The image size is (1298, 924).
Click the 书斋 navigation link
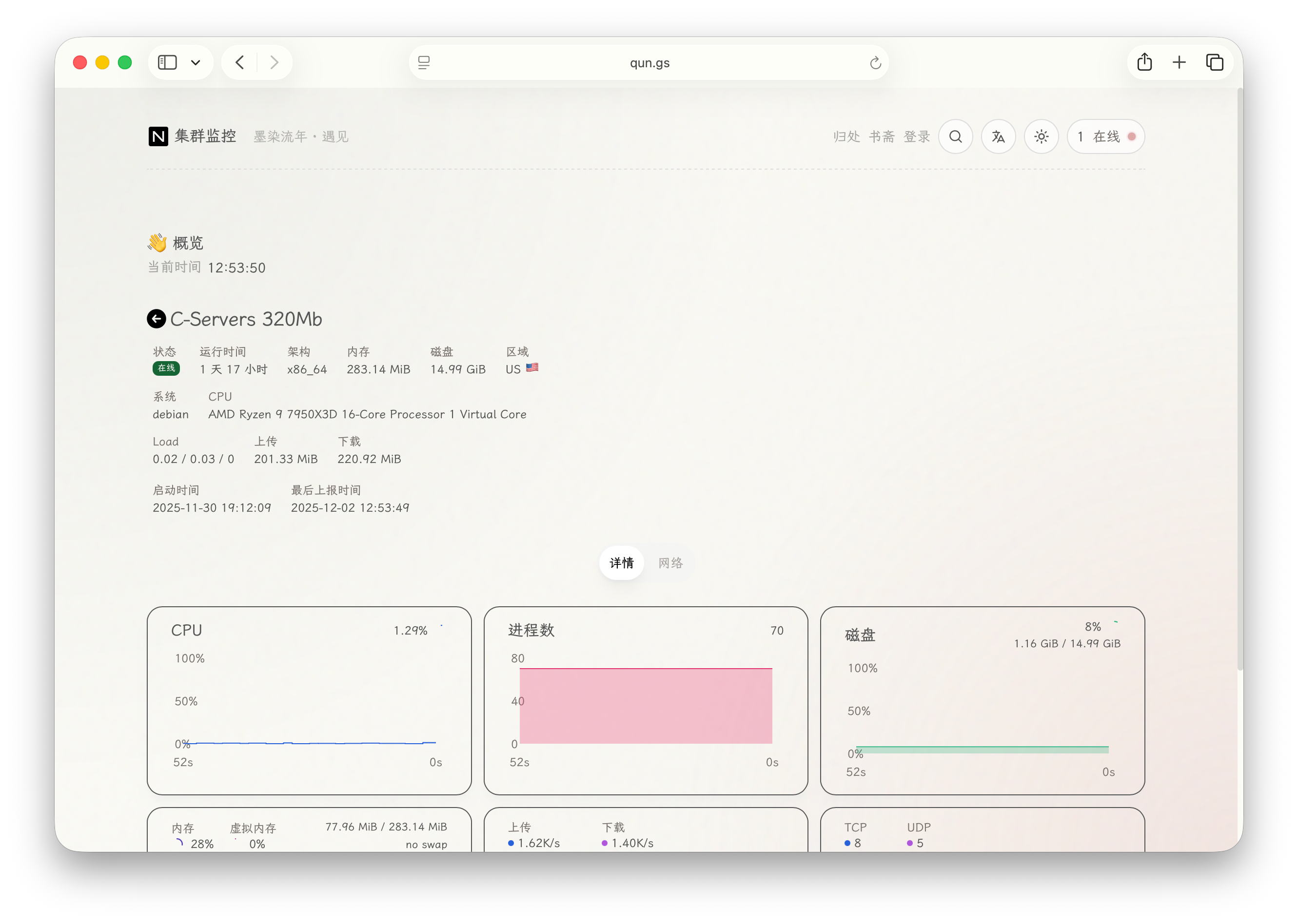881,136
